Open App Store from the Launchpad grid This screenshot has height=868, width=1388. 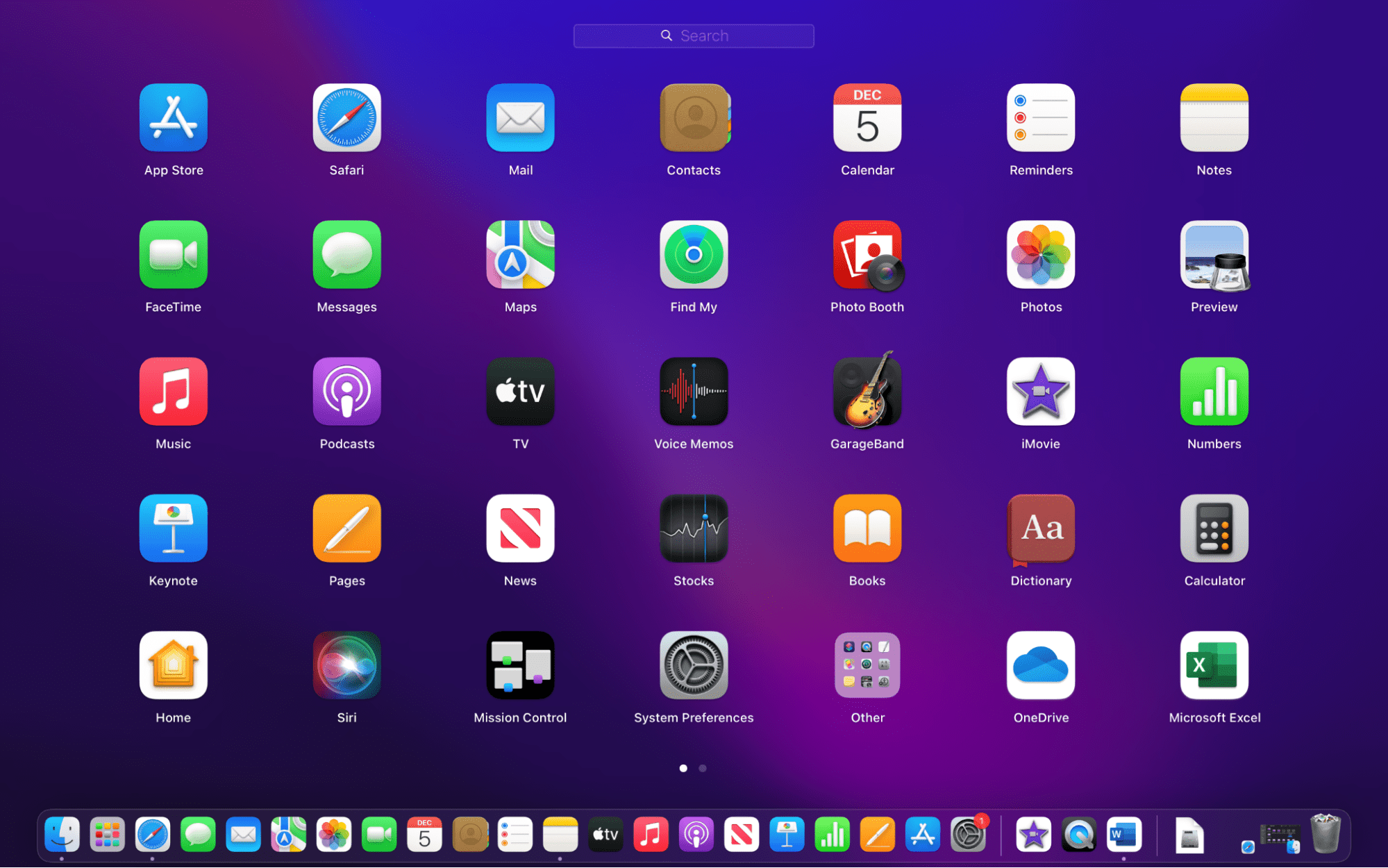coord(173,118)
